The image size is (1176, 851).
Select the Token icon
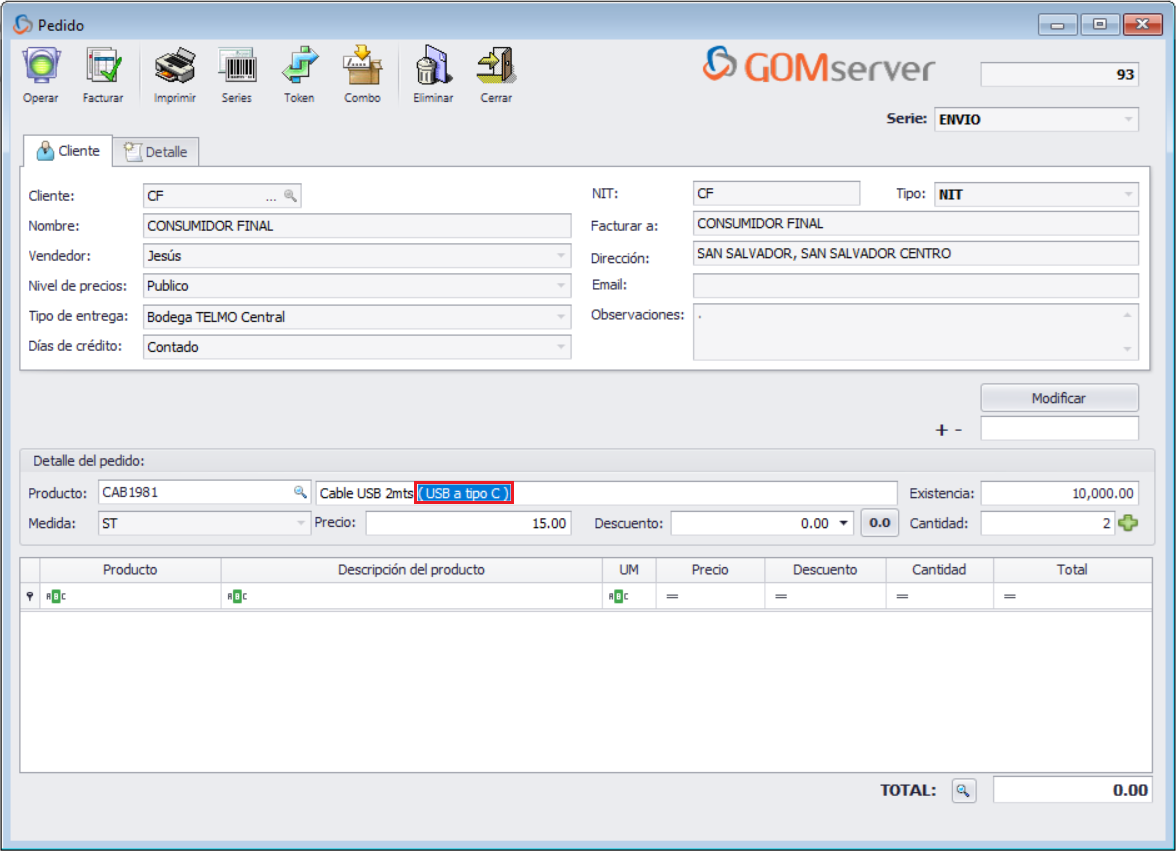pos(299,66)
